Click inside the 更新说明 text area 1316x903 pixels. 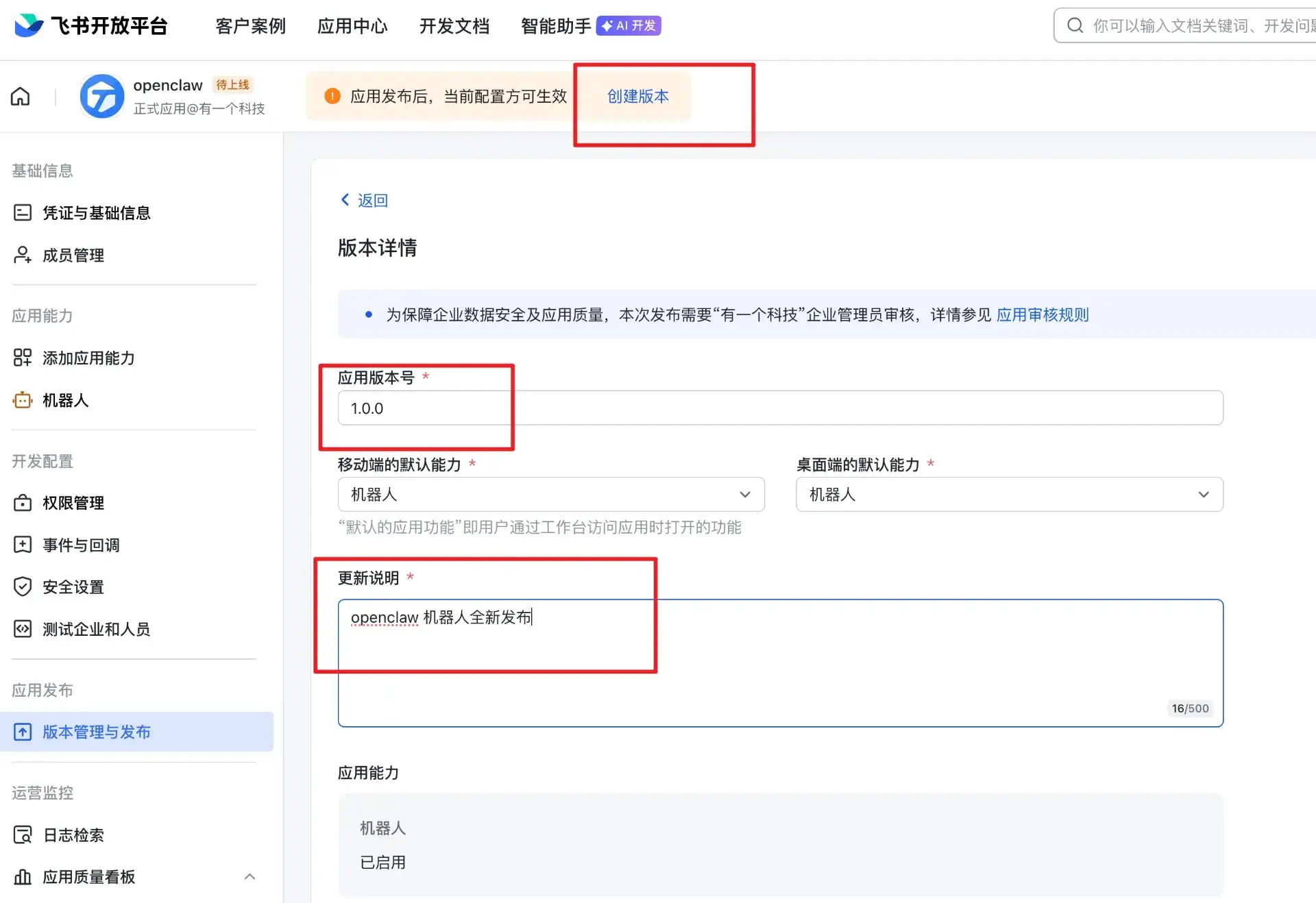(779, 663)
